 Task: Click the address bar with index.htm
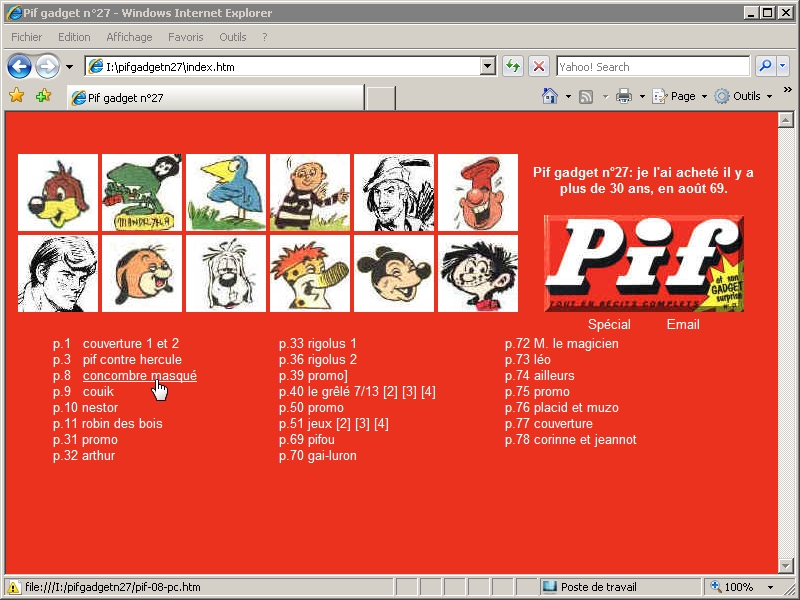tap(283, 66)
